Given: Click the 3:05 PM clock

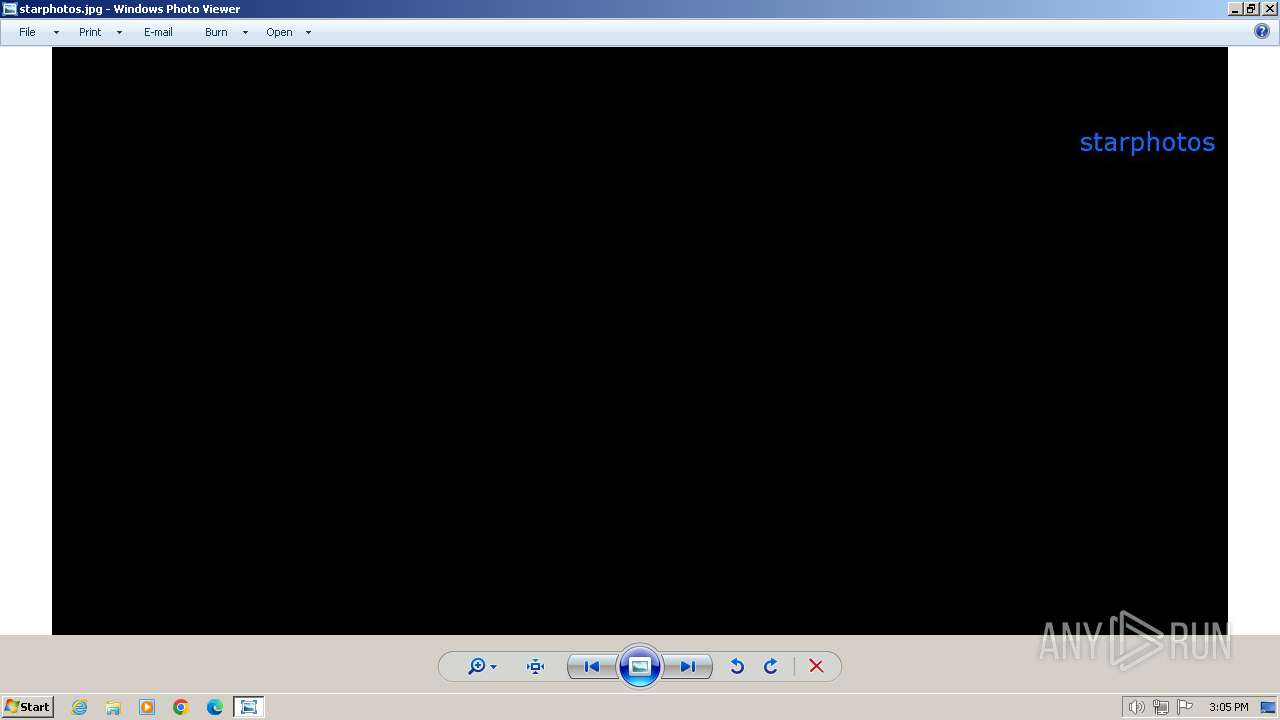Looking at the screenshot, I should 1228,707.
